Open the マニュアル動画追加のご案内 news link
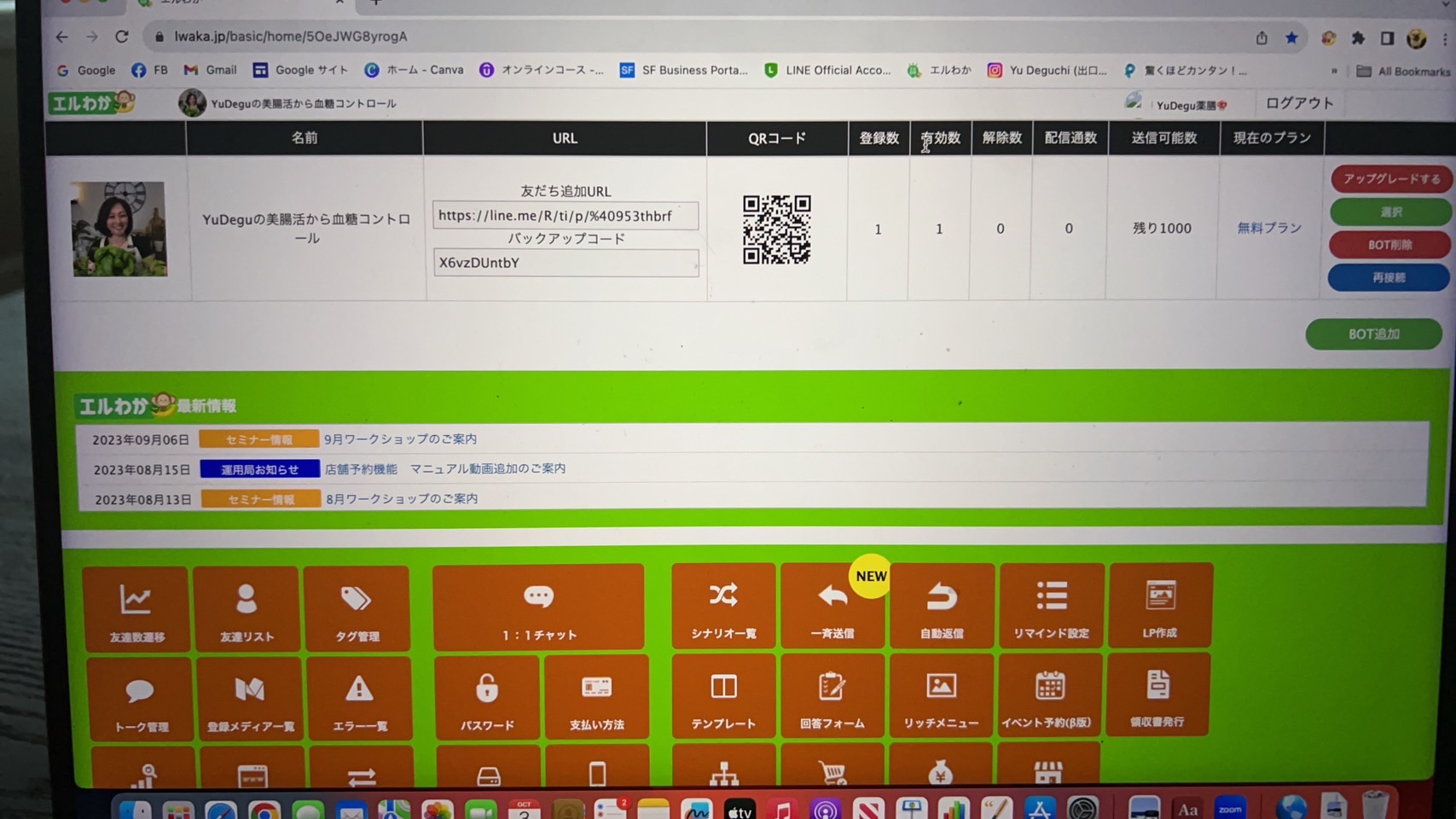Screen dimensions: 1456x819 click(488, 468)
